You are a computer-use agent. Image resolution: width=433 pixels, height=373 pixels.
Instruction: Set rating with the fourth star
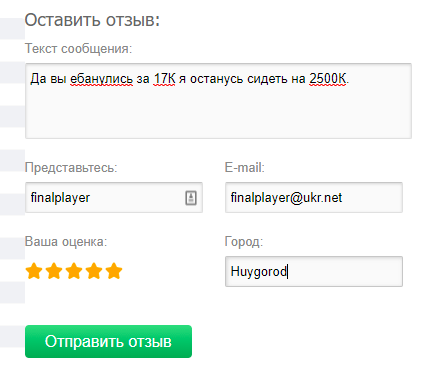point(94,271)
